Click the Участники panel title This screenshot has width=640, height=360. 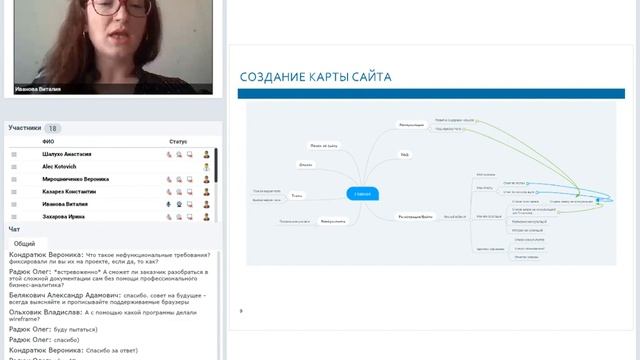point(25,128)
